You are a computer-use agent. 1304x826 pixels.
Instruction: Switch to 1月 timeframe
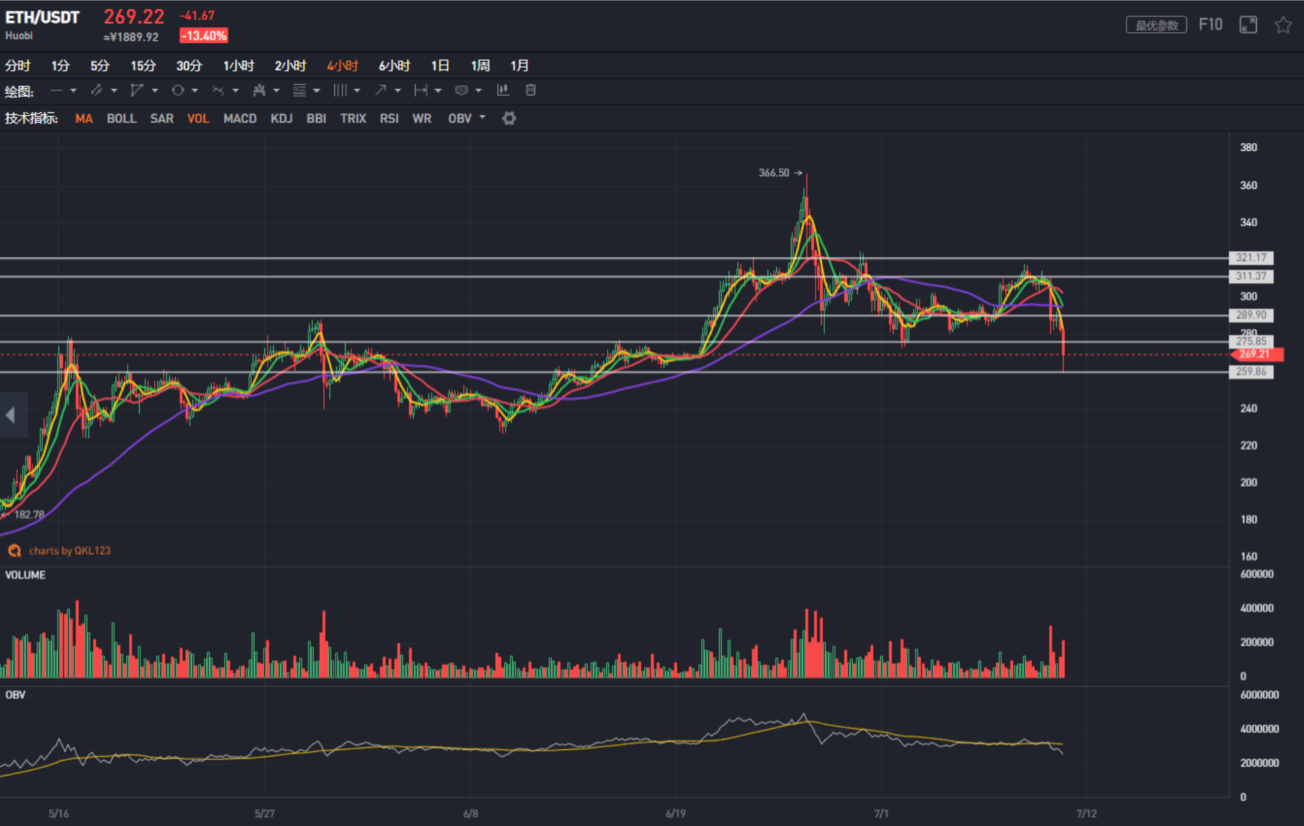(520, 66)
